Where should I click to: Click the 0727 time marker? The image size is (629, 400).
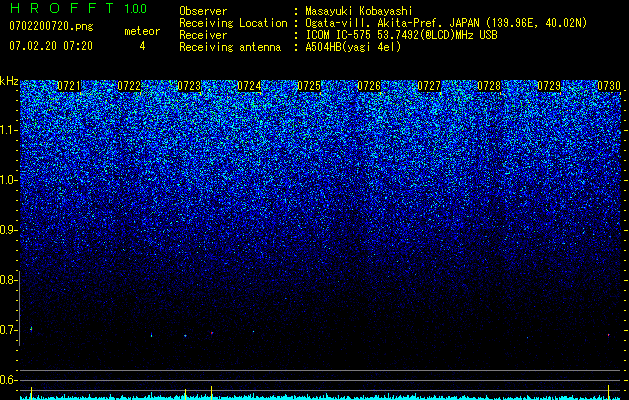[429, 86]
